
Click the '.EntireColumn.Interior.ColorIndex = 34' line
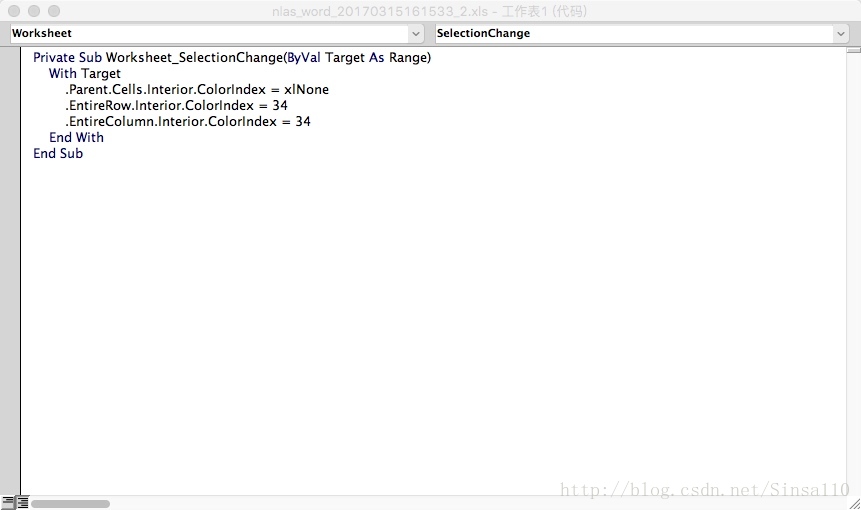(x=188, y=121)
